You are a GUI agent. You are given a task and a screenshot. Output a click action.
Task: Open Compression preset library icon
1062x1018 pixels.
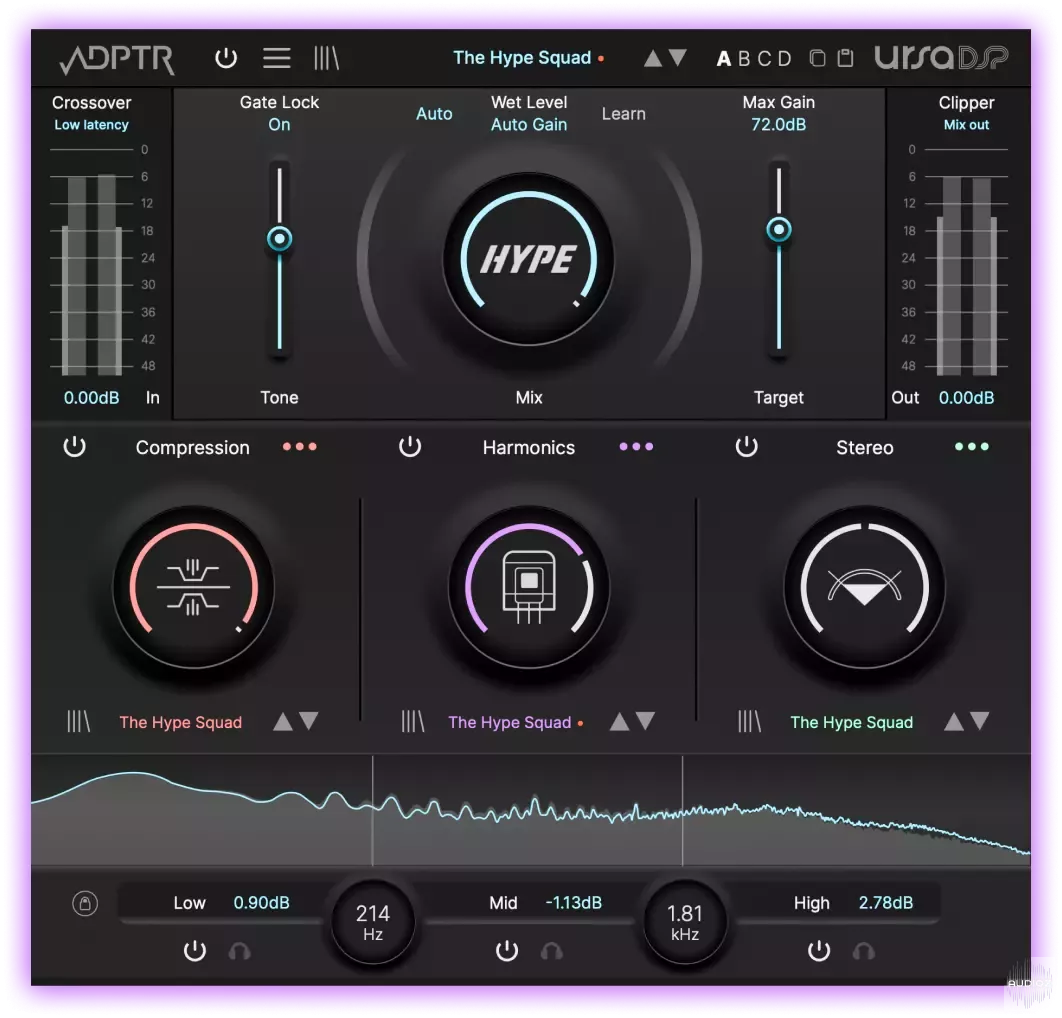pos(79,721)
